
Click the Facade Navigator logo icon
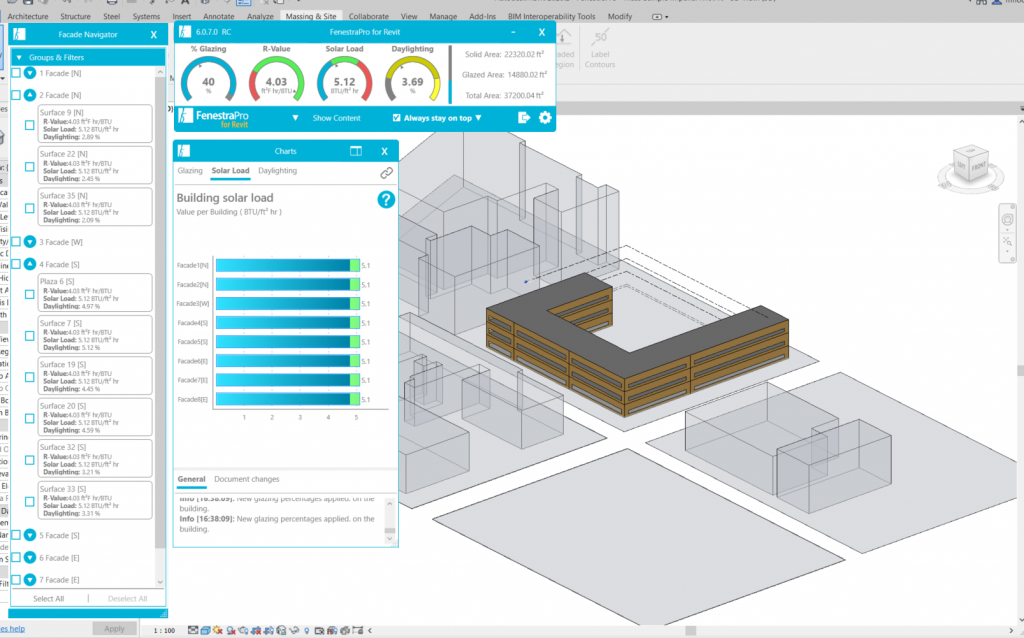[20, 34]
